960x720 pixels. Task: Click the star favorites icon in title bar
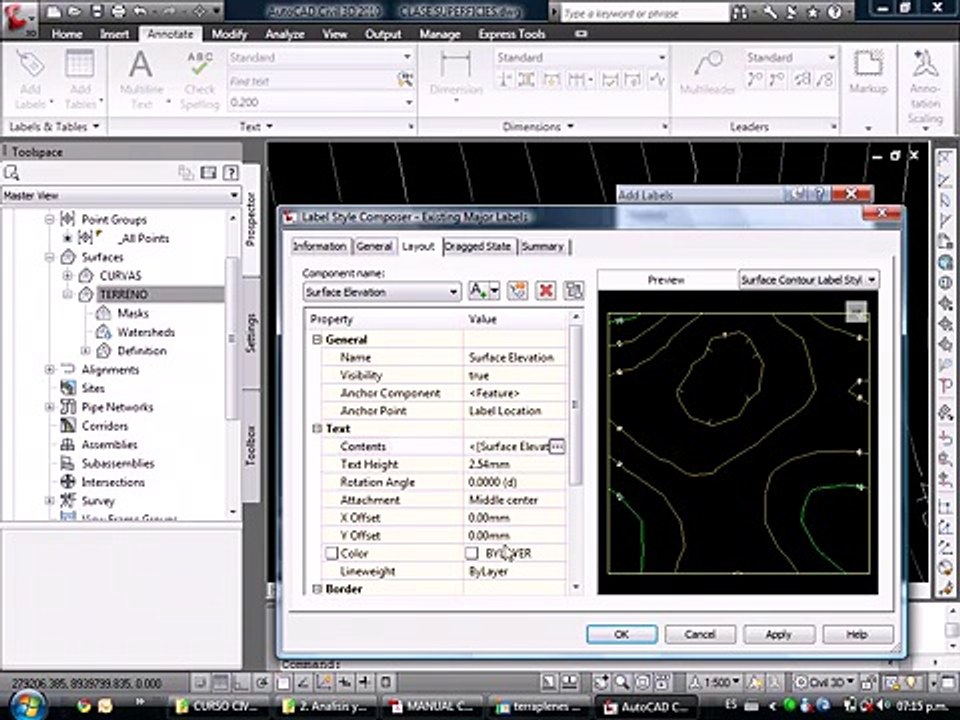click(x=812, y=12)
